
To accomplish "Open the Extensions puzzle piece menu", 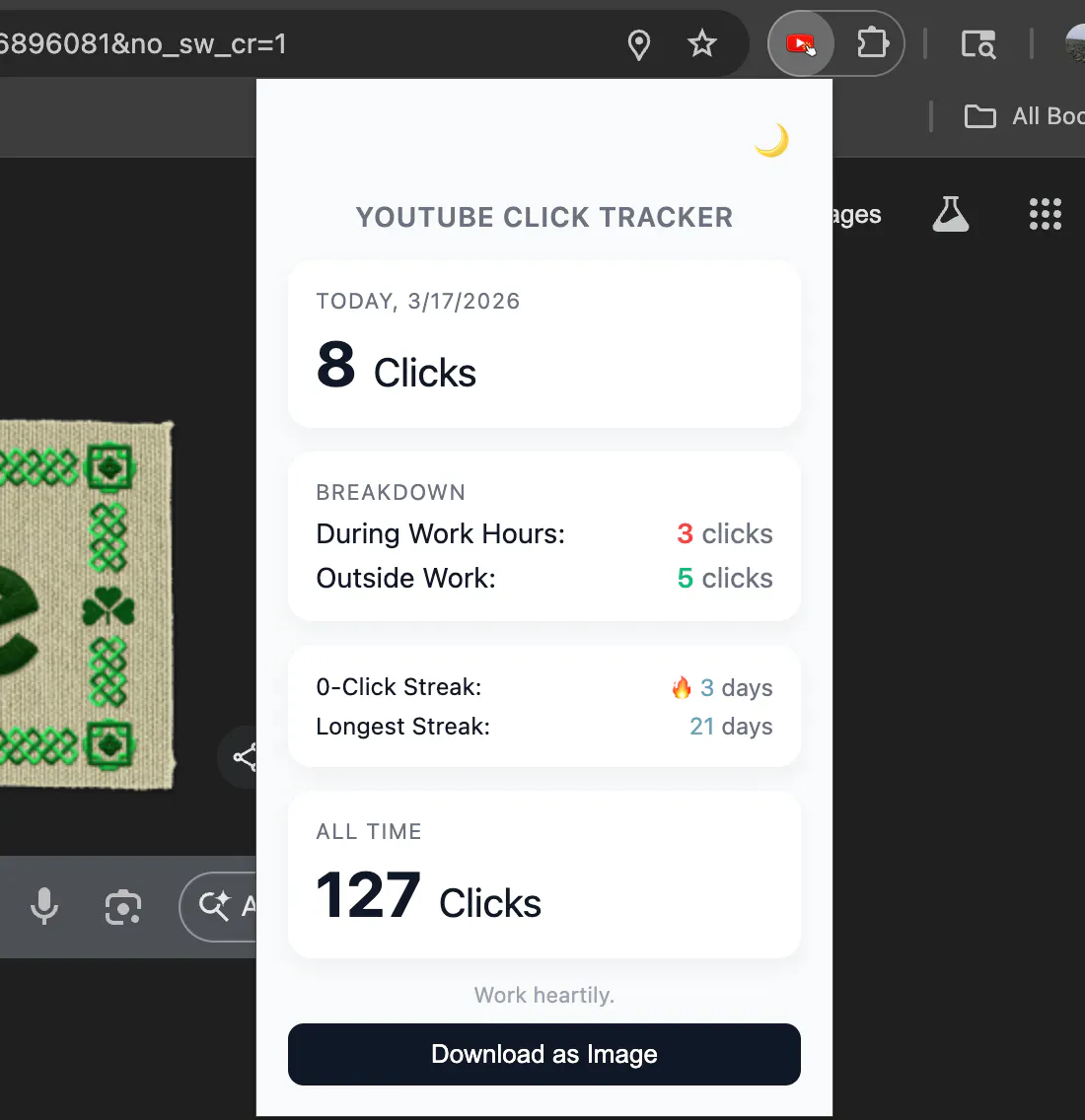I will (x=872, y=43).
